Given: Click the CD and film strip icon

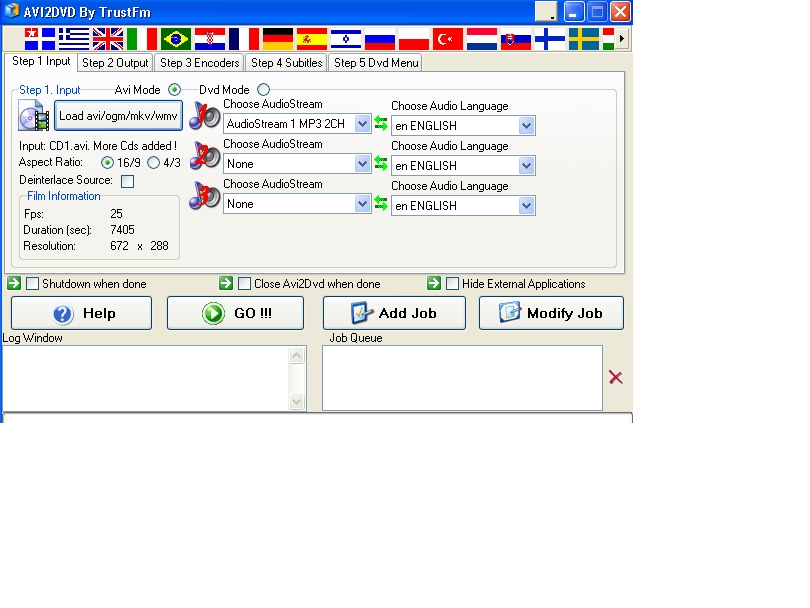Looking at the screenshot, I should (34, 115).
